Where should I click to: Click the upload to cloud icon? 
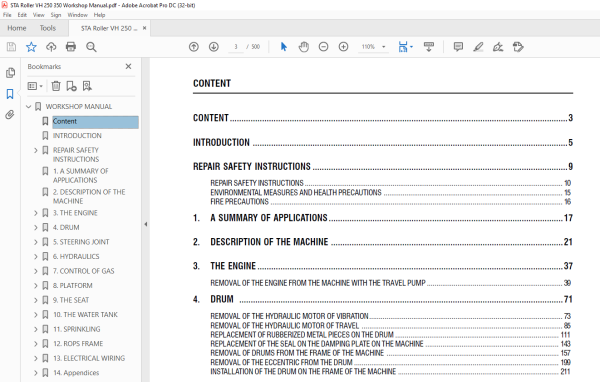[51, 47]
